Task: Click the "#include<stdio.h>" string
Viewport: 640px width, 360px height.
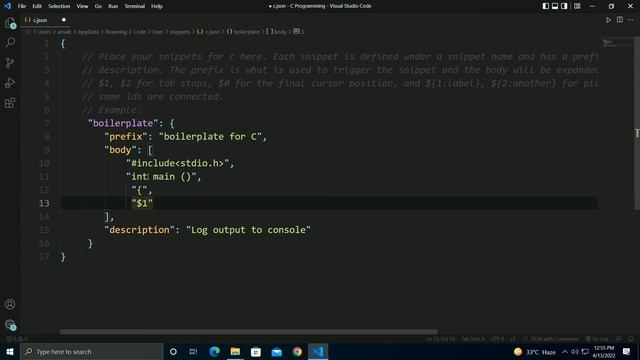Action: 178,163
